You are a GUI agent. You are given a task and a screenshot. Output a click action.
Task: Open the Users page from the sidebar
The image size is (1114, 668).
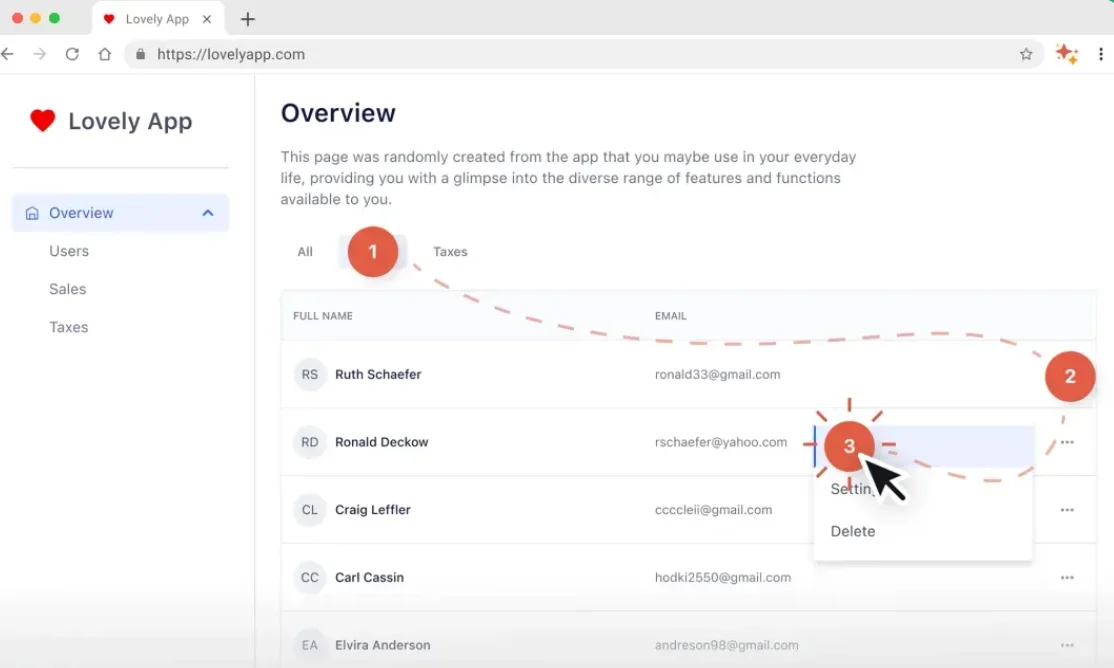coord(68,251)
